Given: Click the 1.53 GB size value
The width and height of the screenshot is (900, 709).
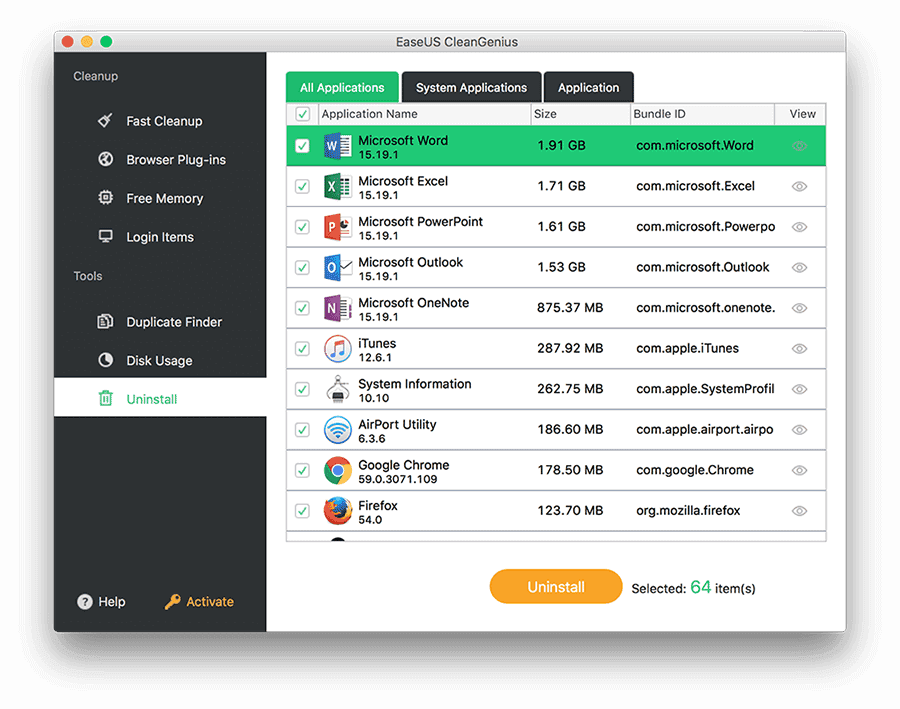Looking at the screenshot, I should [561, 268].
